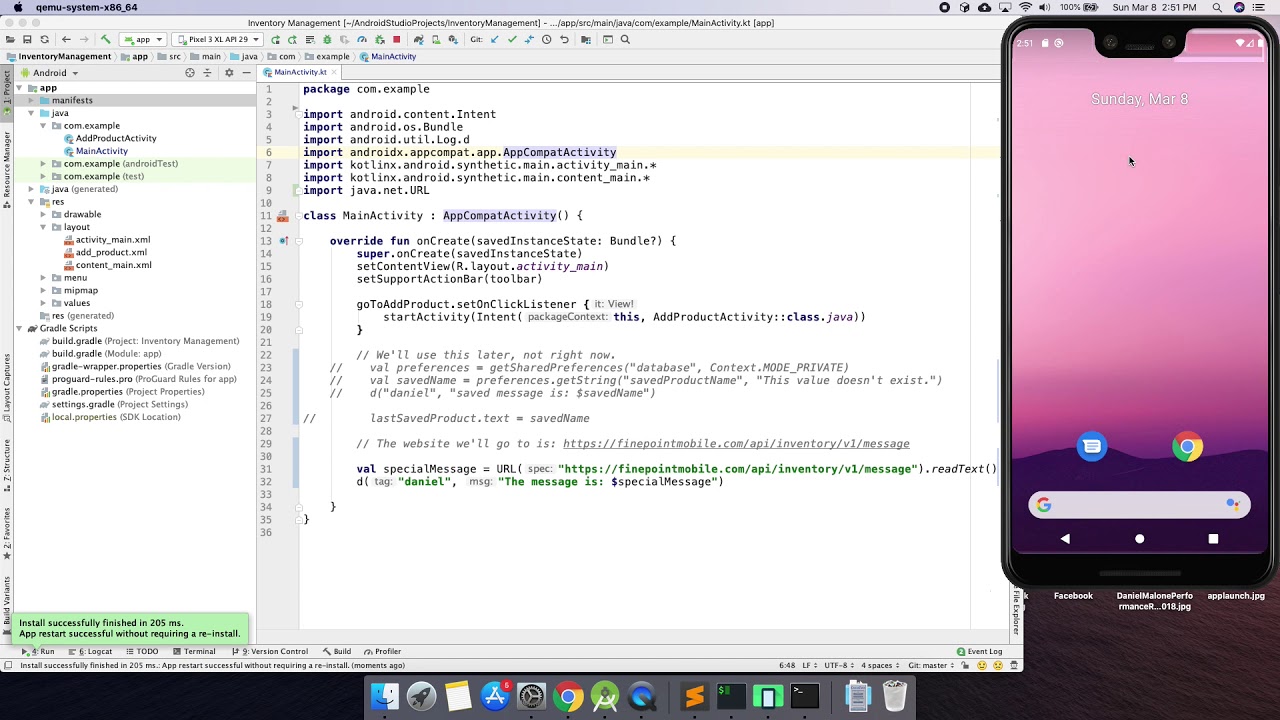The height and width of the screenshot is (720, 1280).
Task: Tap the emulator Home circle button
Action: tap(1139, 539)
